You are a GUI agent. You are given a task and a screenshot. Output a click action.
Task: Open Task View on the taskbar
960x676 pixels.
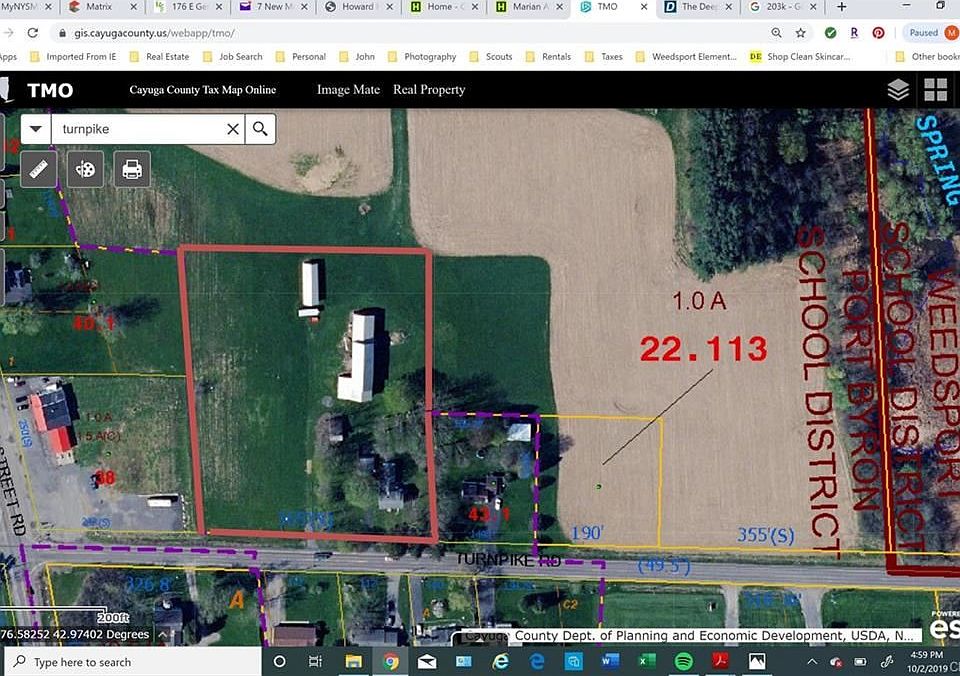[316, 661]
